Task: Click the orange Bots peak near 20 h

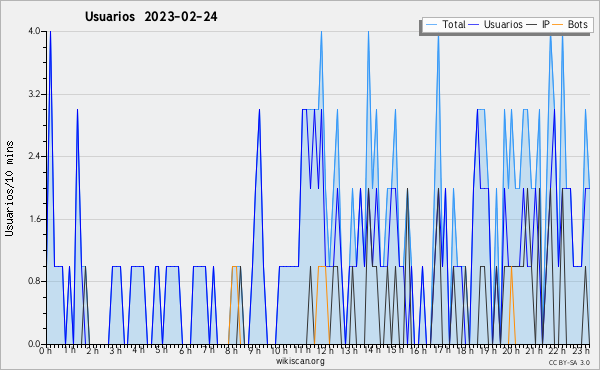Action: click(x=512, y=267)
